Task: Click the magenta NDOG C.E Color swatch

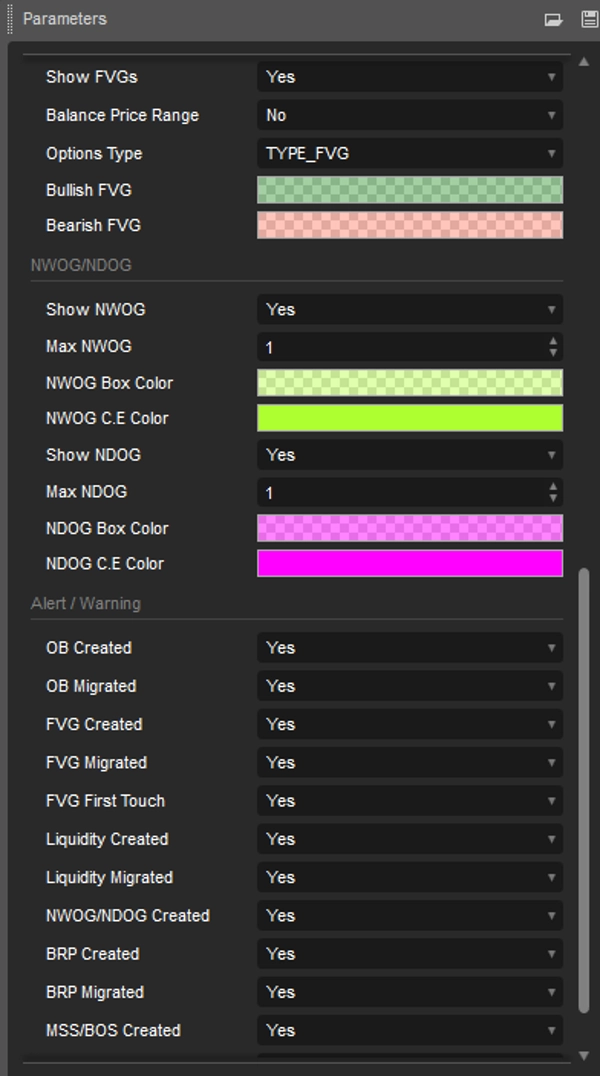Action: (x=409, y=564)
